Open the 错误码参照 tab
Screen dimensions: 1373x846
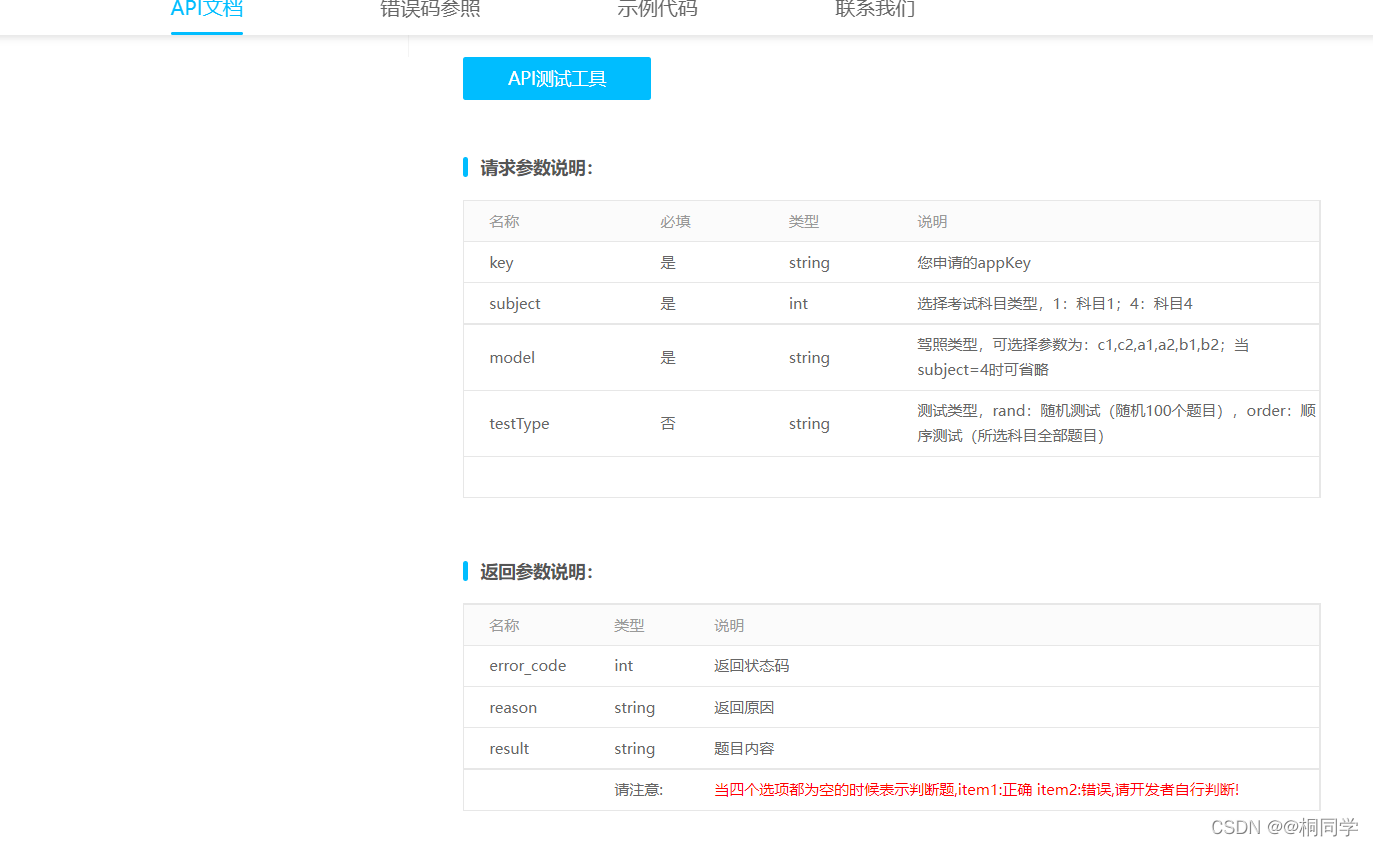[x=430, y=10]
